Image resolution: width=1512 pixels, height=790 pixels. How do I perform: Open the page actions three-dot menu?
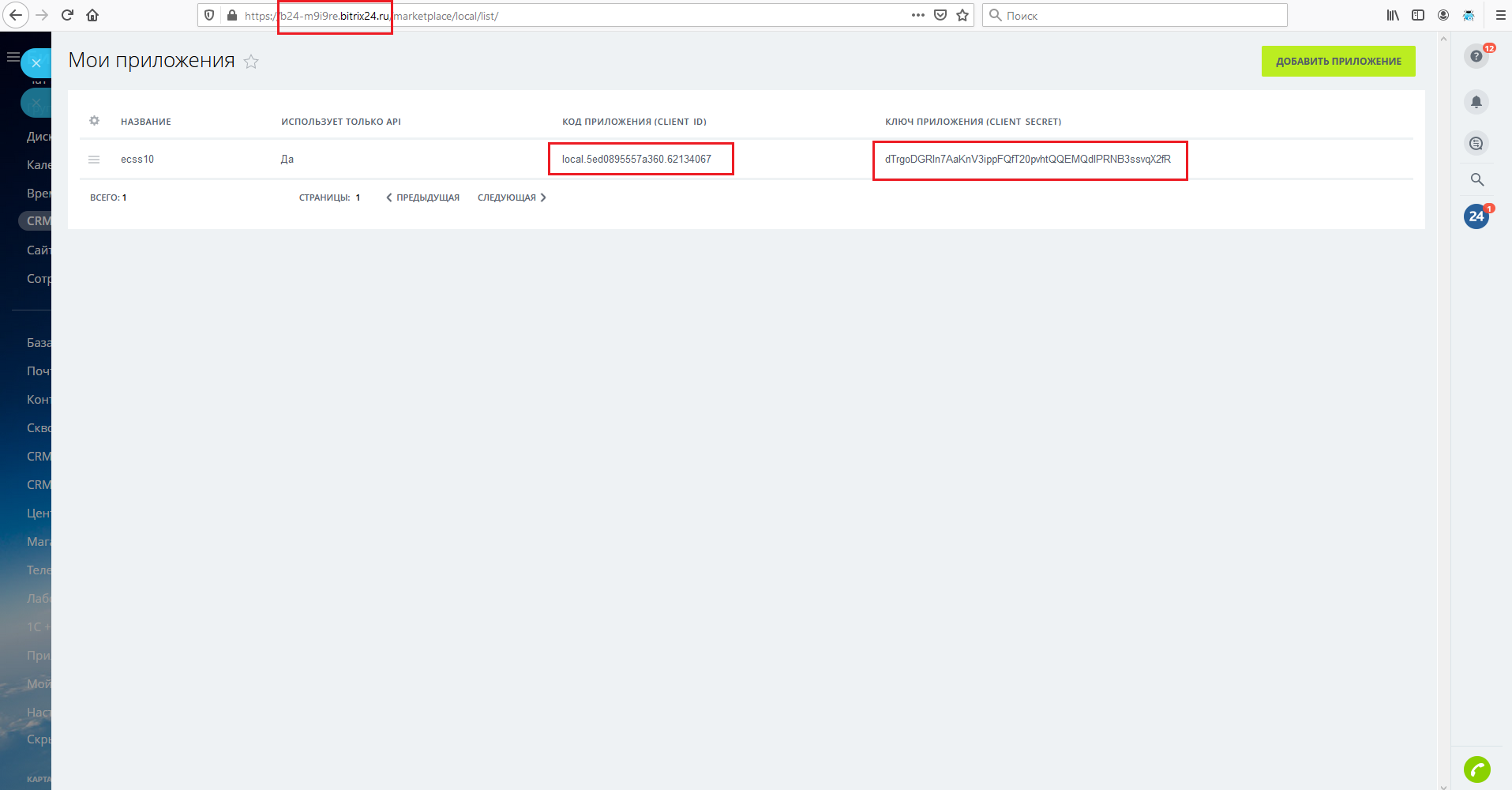tap(918, 15)
